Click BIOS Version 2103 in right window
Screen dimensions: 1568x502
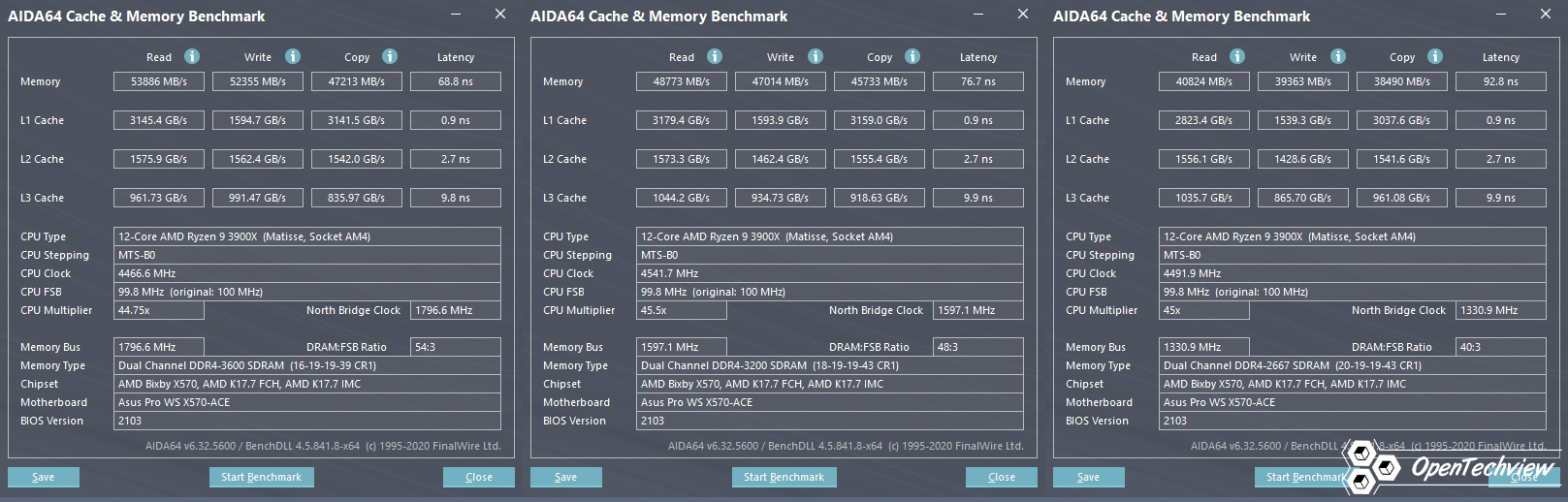[1353, 421]
